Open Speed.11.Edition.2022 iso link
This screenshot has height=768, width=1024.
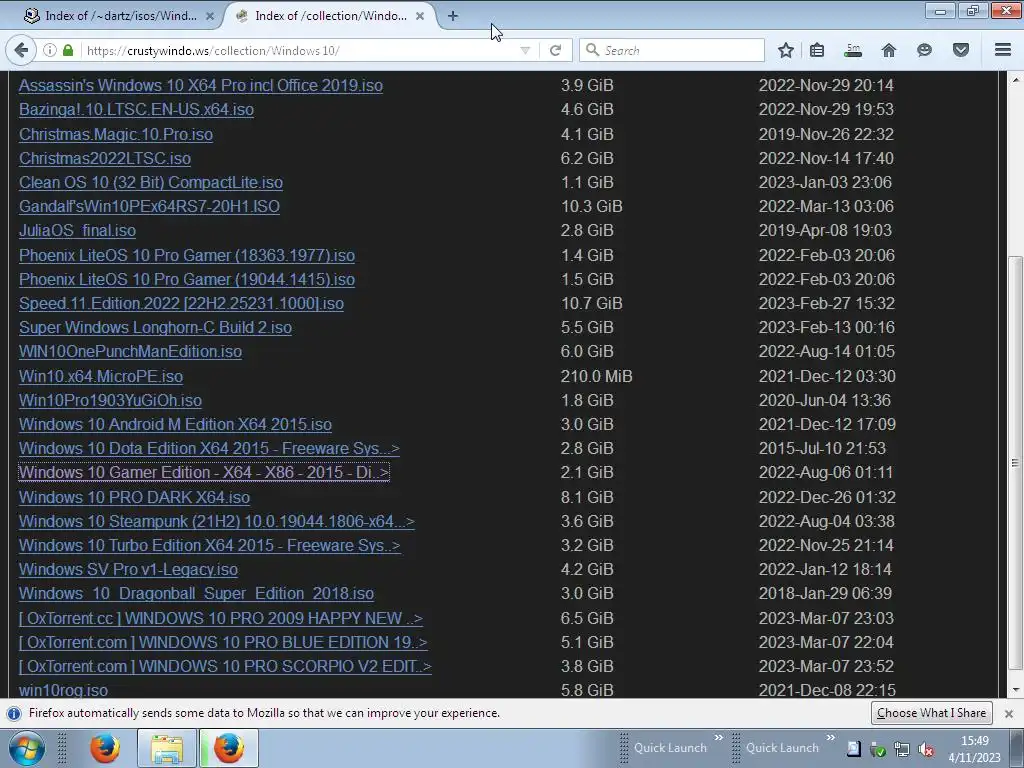[x=181, y=304]
